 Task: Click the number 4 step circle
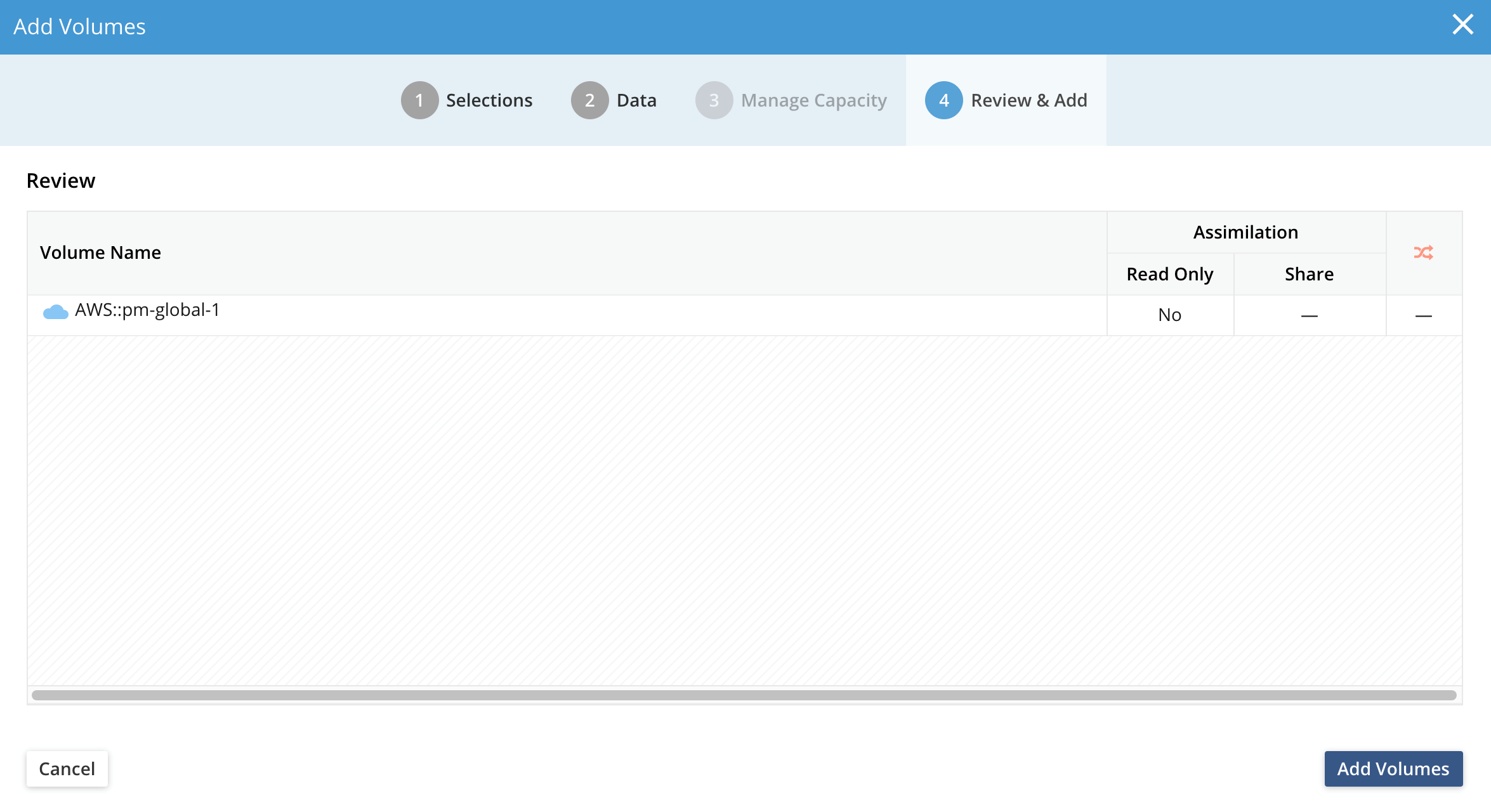point(943,100)
